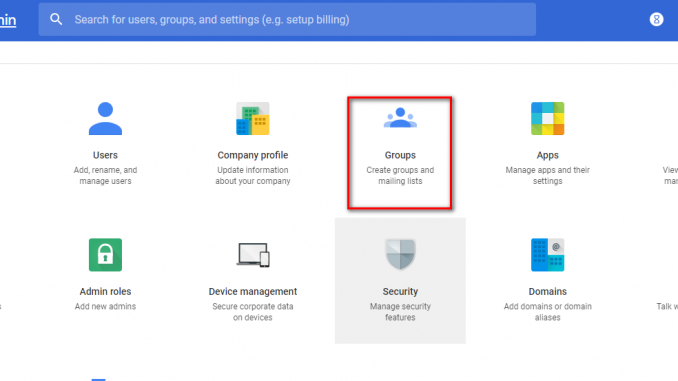Click 'Manage security features' description
This screenshot has width=678, height=381.
pyautogui.click(x=400, y=312)
